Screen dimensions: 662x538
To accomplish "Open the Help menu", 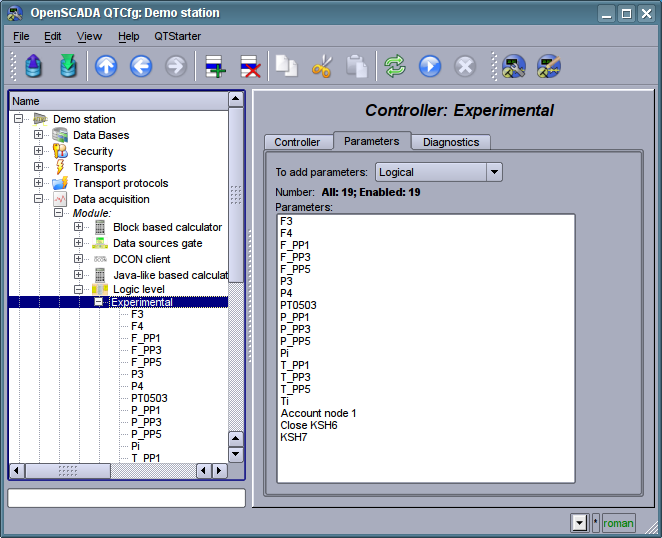I will tap(129, 36).
